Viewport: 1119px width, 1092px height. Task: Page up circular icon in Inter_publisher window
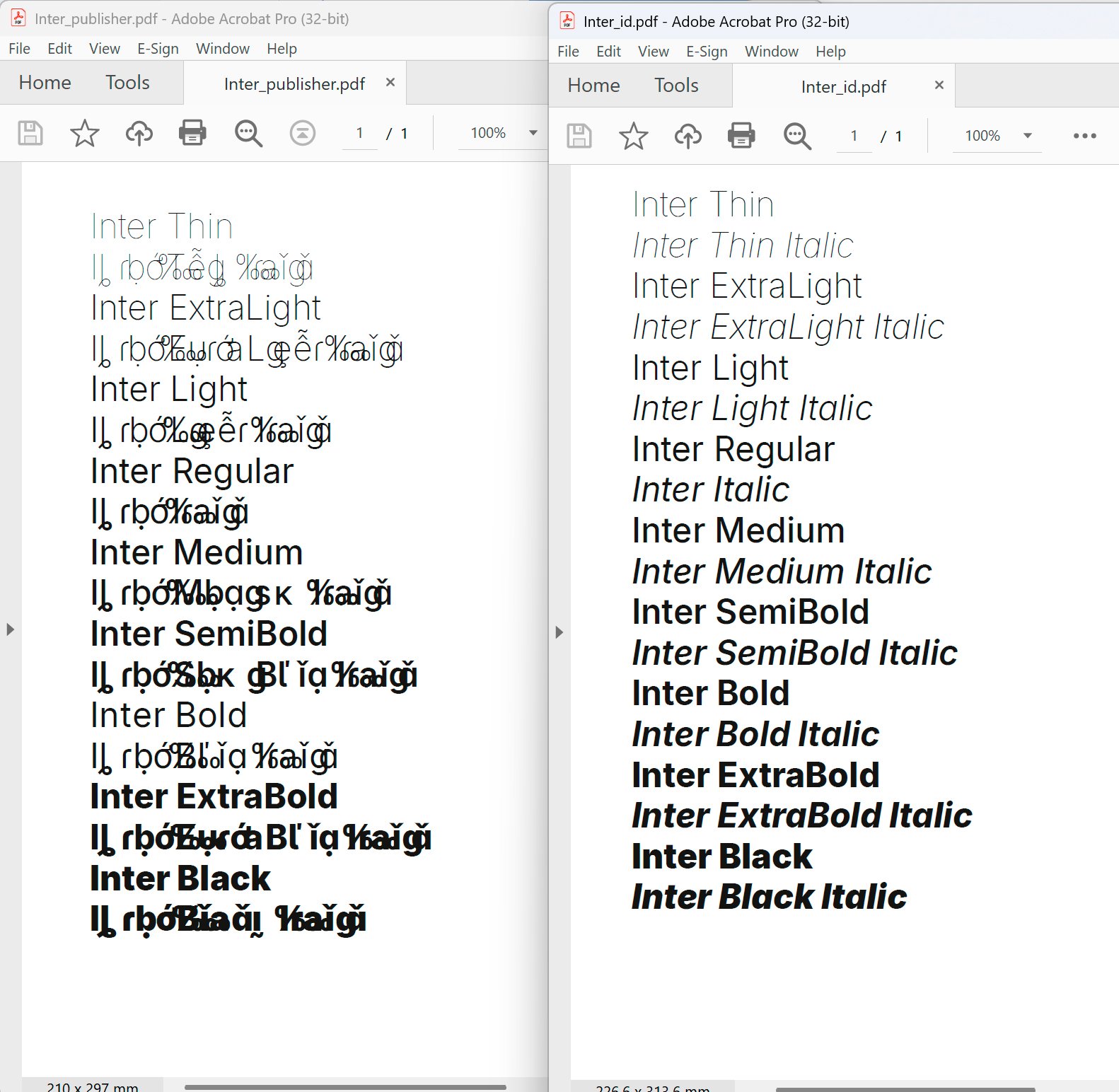point(303,133)
